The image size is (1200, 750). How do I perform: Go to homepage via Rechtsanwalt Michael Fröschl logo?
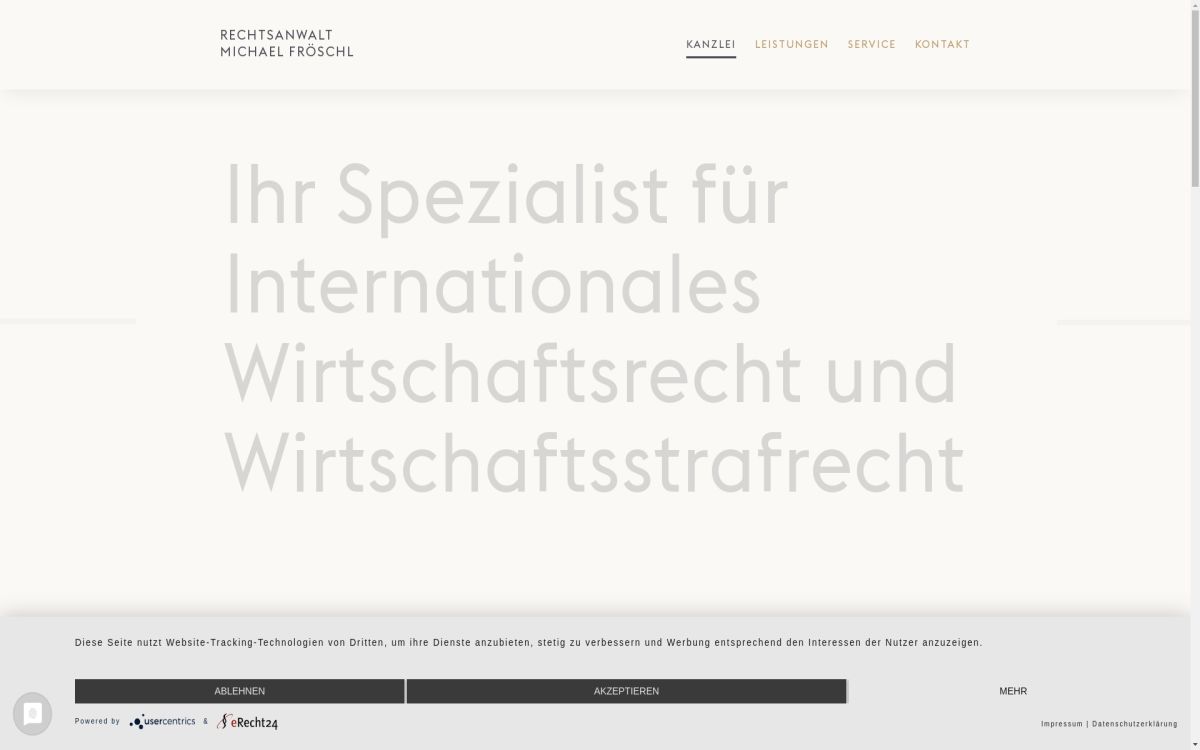tap(287, 43)
